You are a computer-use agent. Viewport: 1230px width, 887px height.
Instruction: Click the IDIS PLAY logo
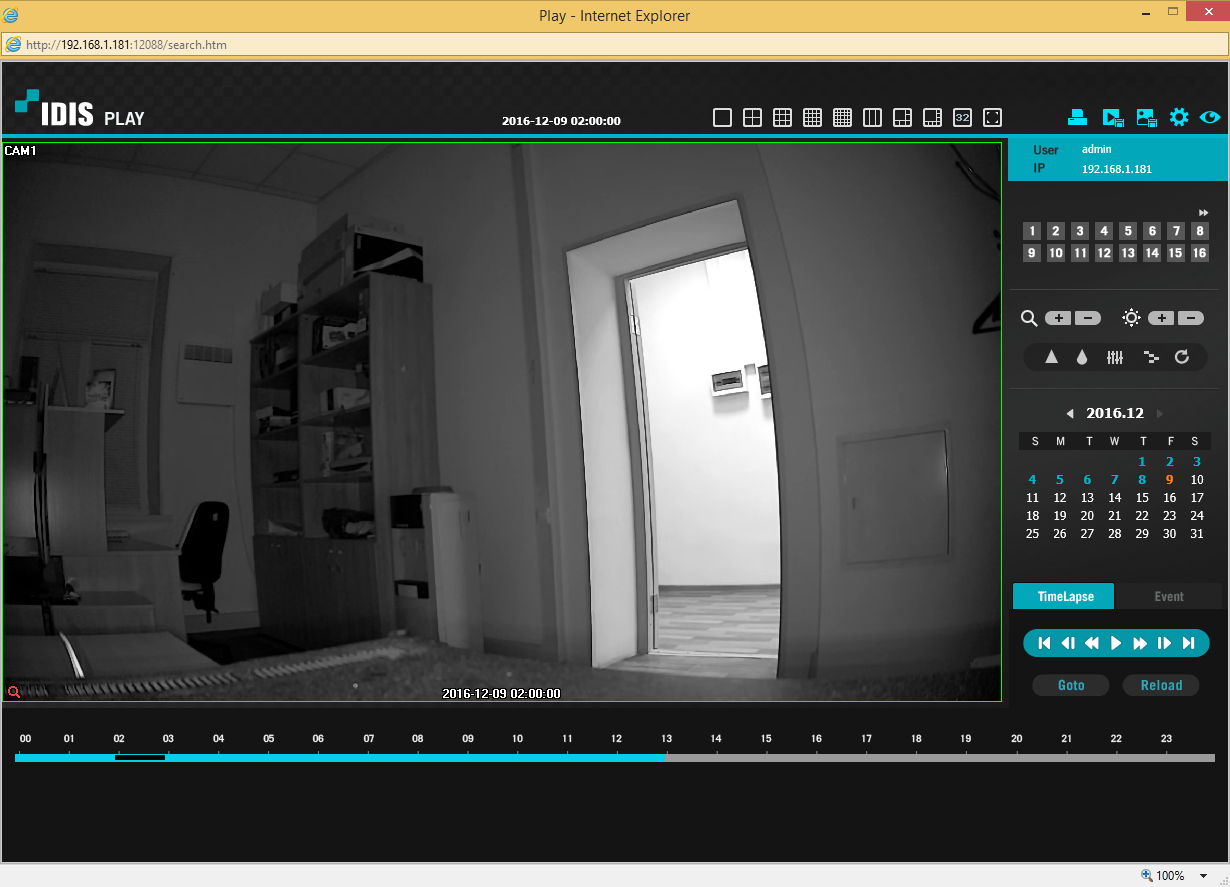(80, 109)
